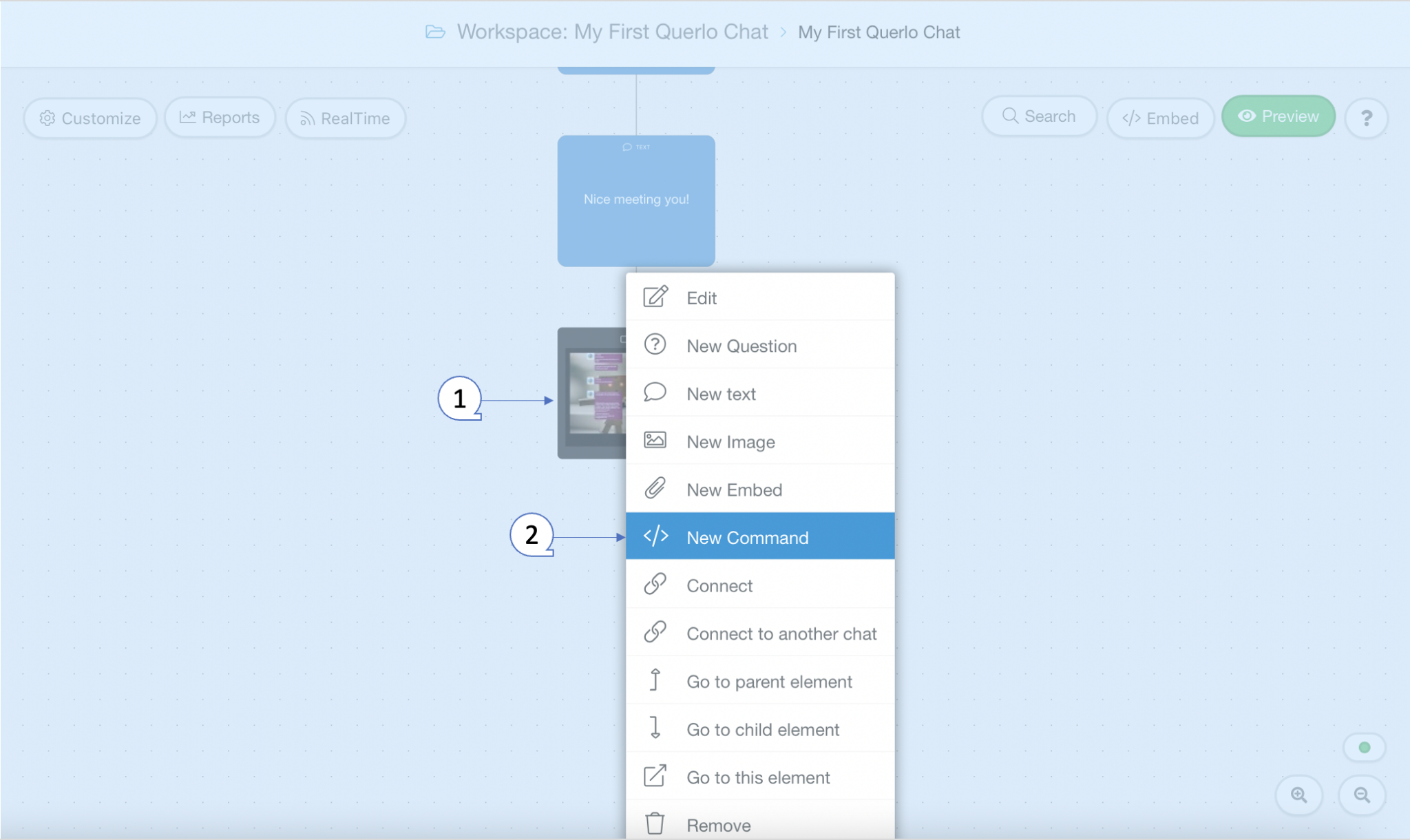
Task: Click the image node thumbnail
Action: click(593, 394)
